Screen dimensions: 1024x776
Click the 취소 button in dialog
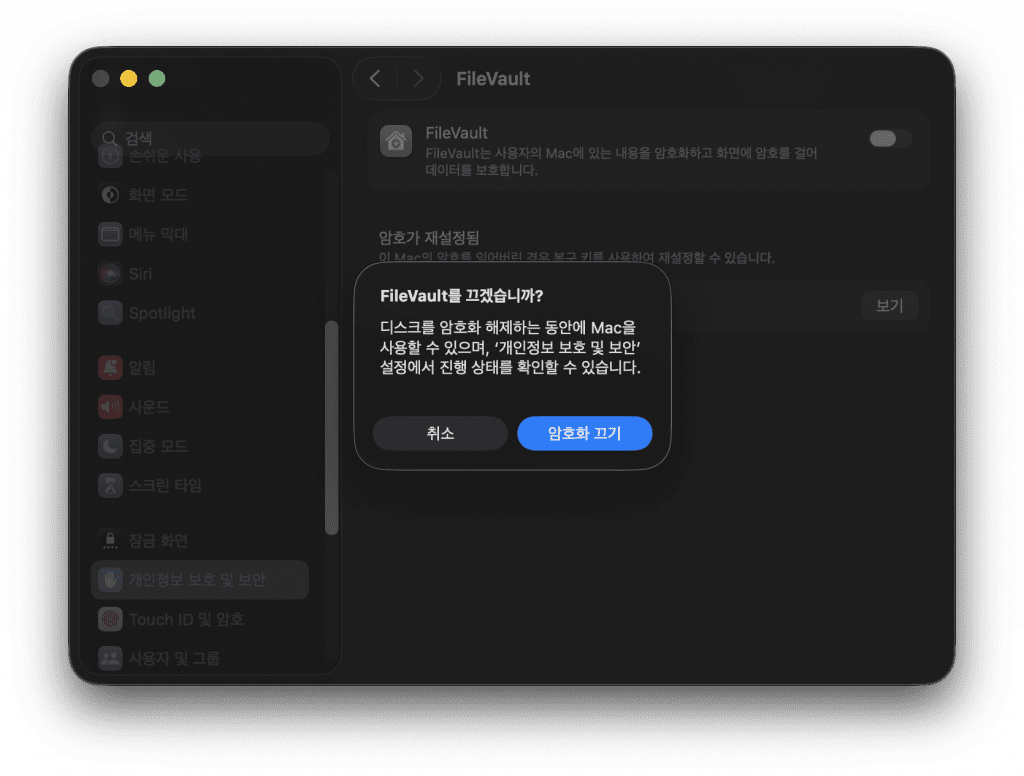pos(440,434)
